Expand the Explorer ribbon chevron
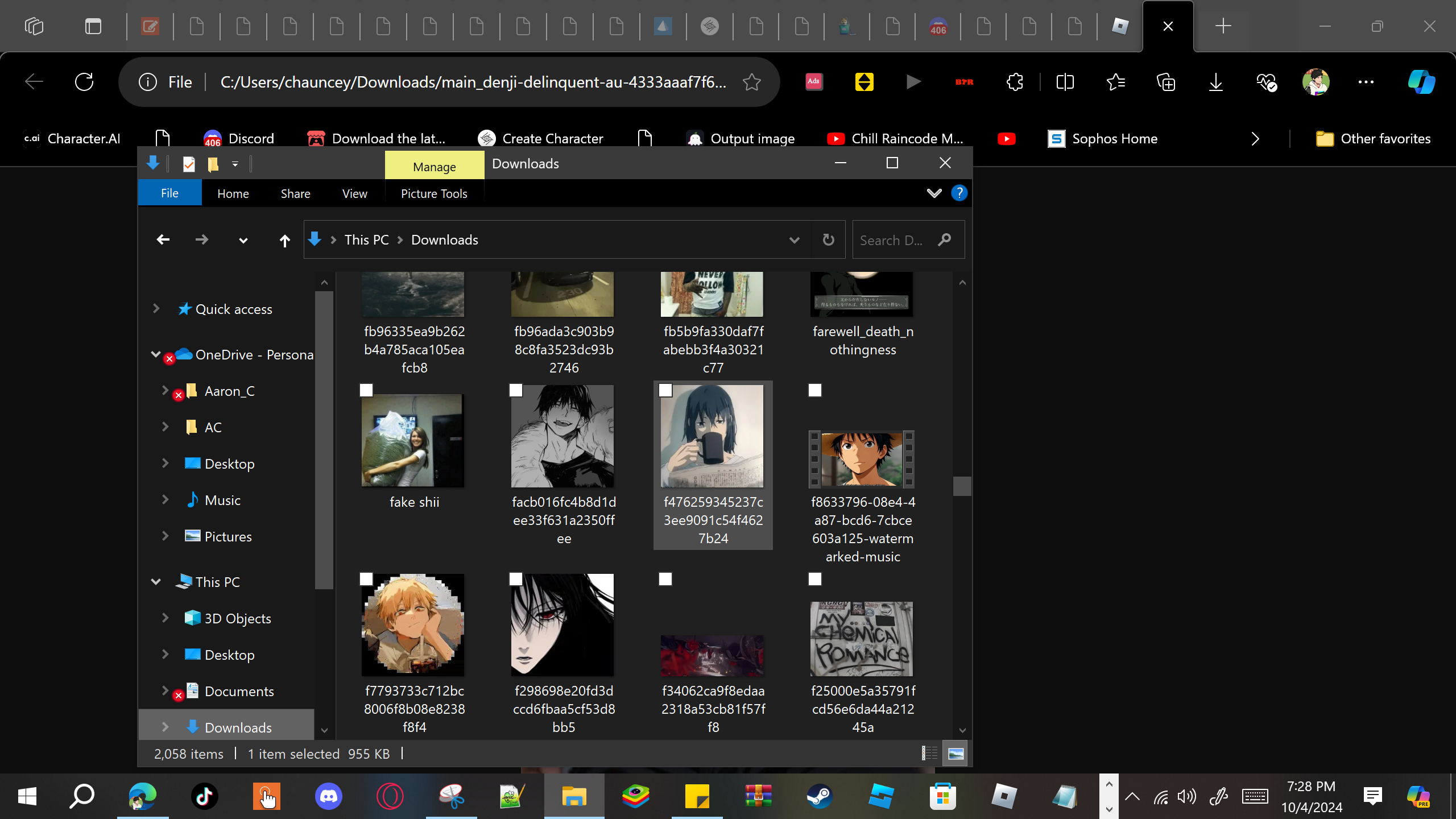The height and width of the screenshot is (819, 1456). [934, 193]
